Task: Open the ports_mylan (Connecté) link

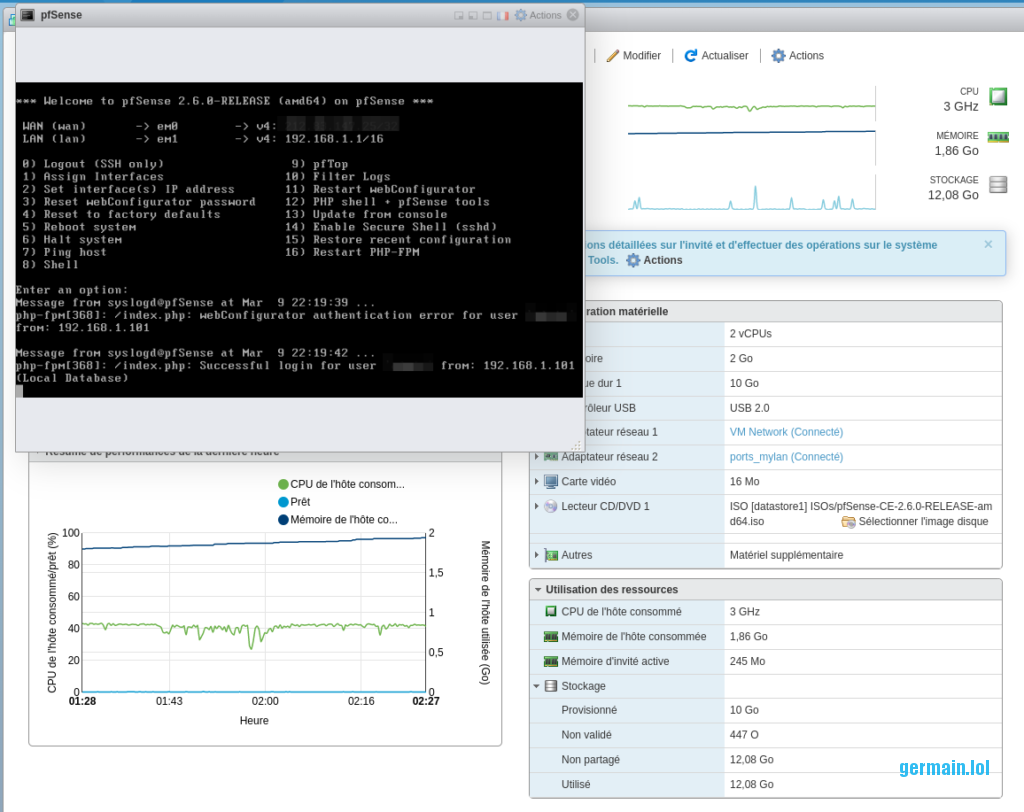Action: (x=786, y=457)
